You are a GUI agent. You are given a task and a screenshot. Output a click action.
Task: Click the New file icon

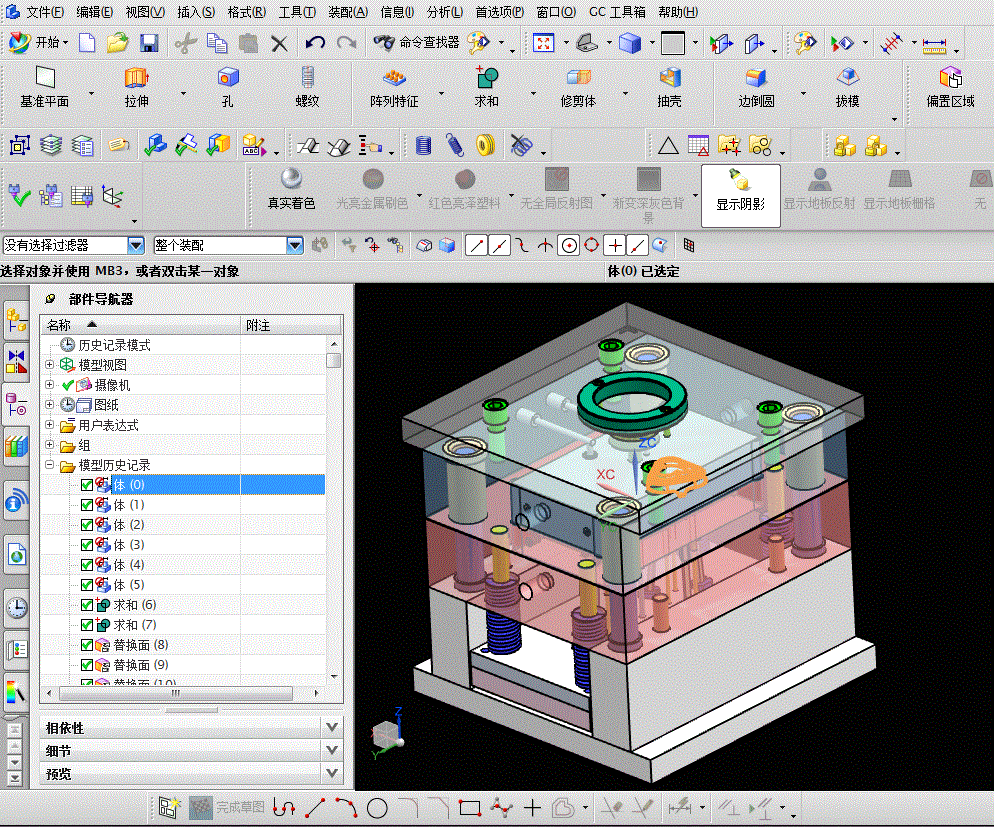point(87,43)
